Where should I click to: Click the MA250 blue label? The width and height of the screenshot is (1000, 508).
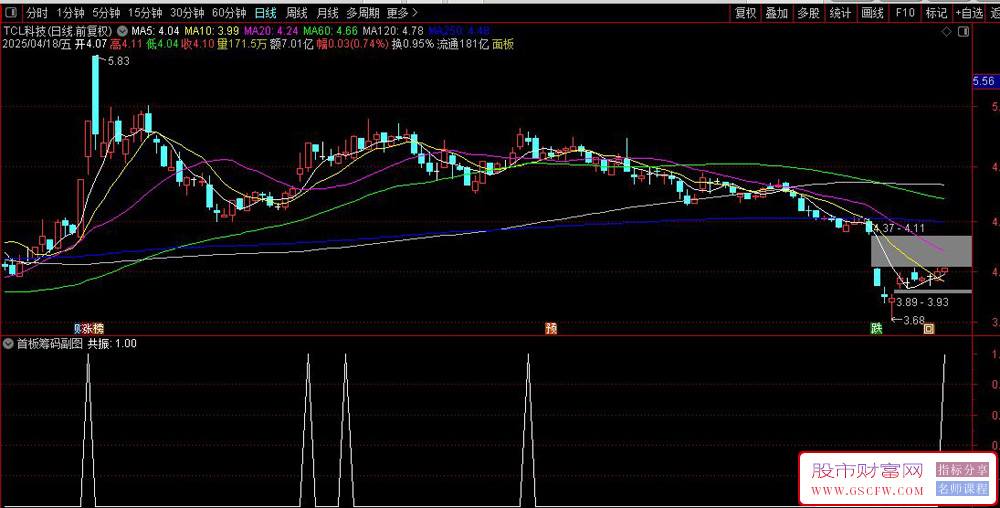[x=459, y=31]
